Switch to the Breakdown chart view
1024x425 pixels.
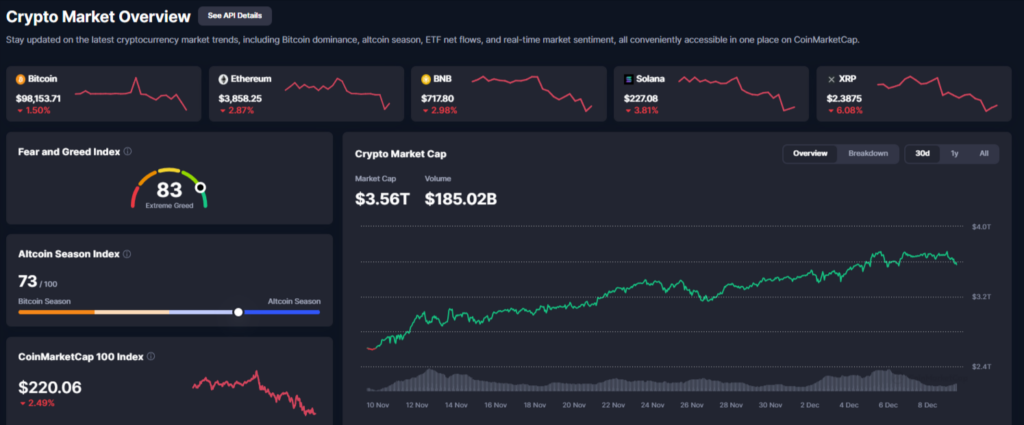[x=868, y=153]
